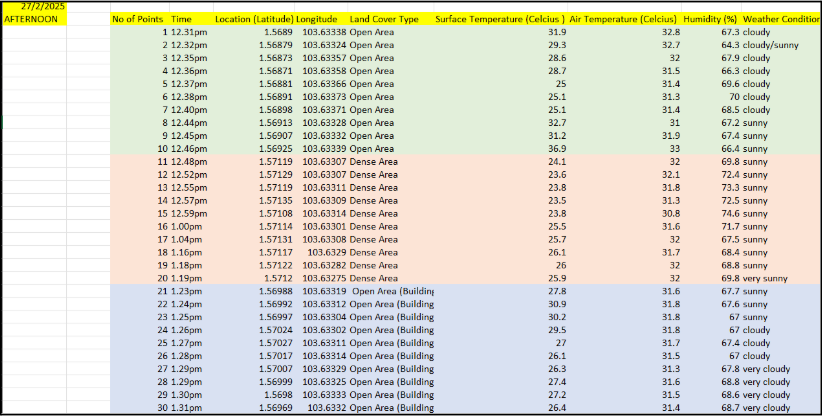
Task: Click the 'Time' header cell
Action: [x=182, y=19]
